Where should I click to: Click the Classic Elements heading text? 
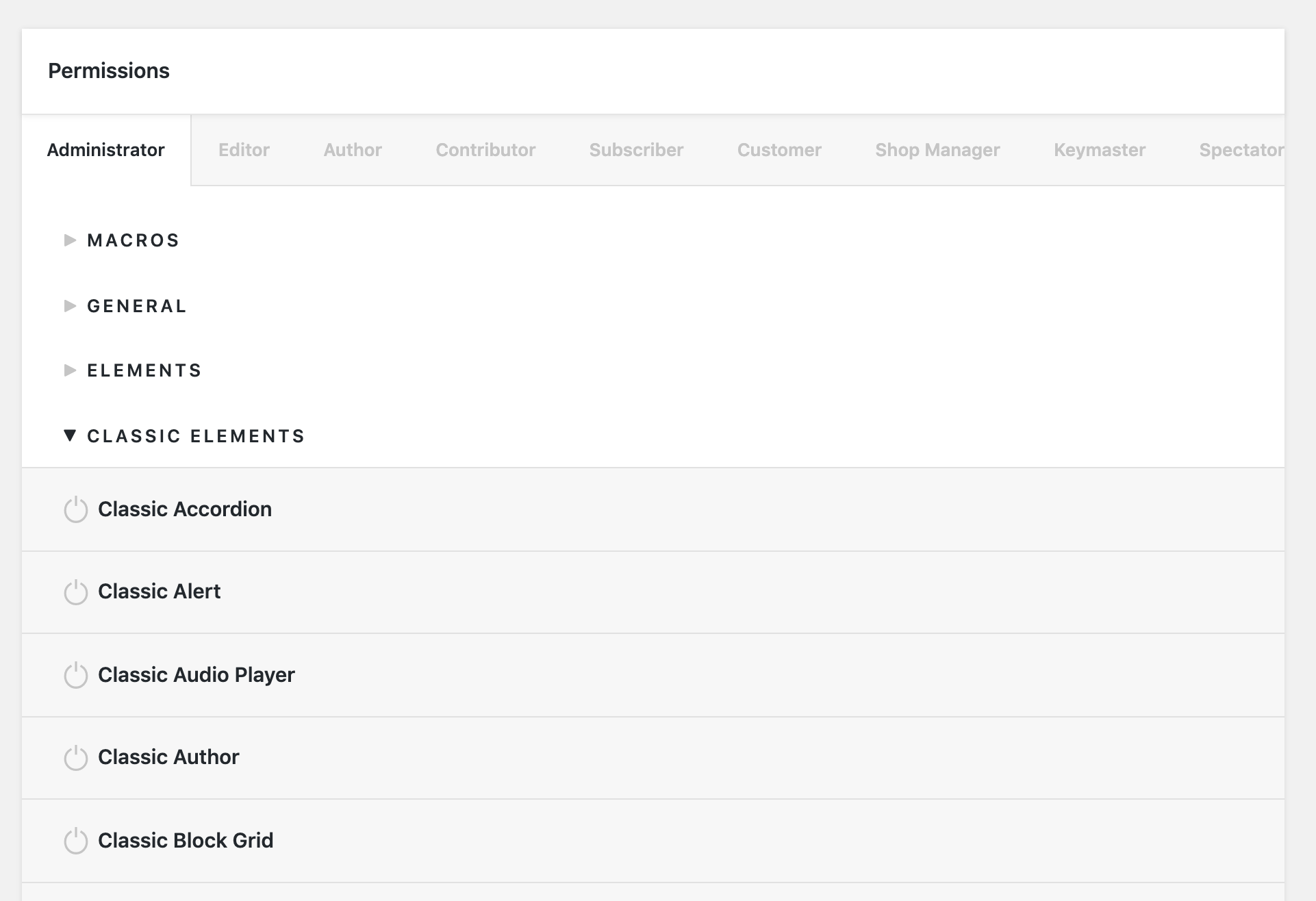pyautogui.click(x=196, y=436)
